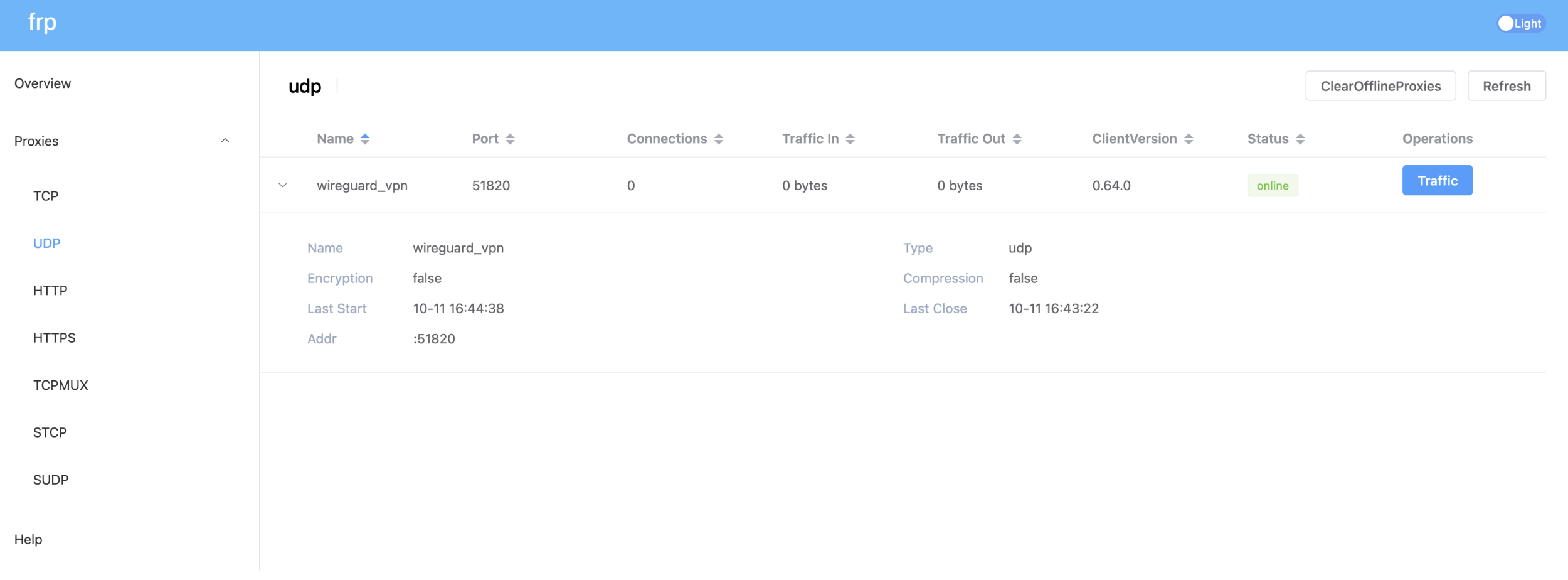Refresh the UDP proxy list

pos(1506,86)
